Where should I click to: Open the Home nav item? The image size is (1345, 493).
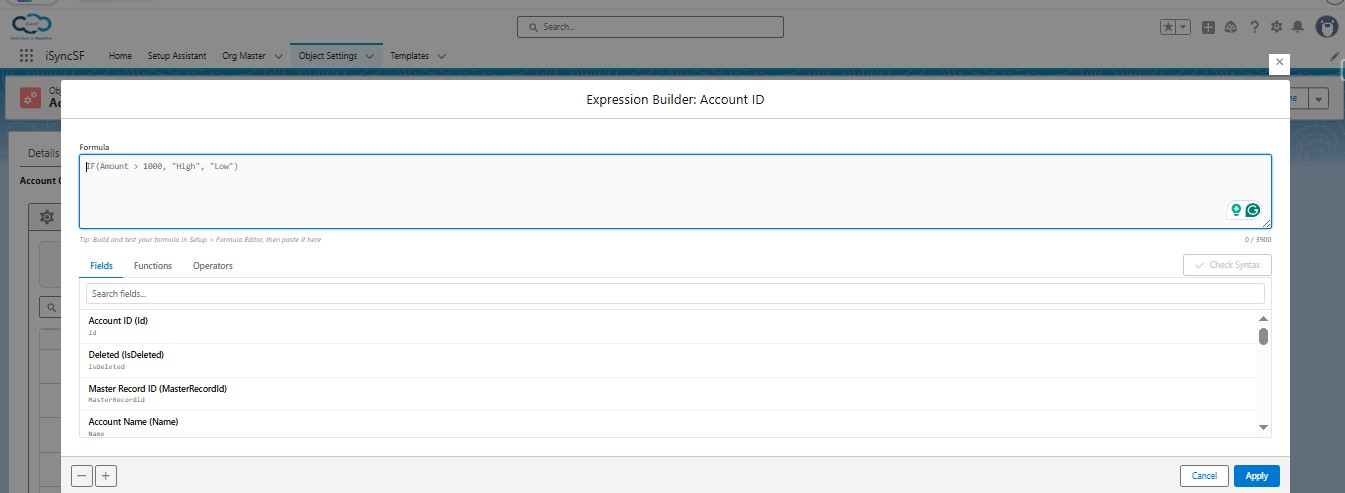[x=120, y=56]
